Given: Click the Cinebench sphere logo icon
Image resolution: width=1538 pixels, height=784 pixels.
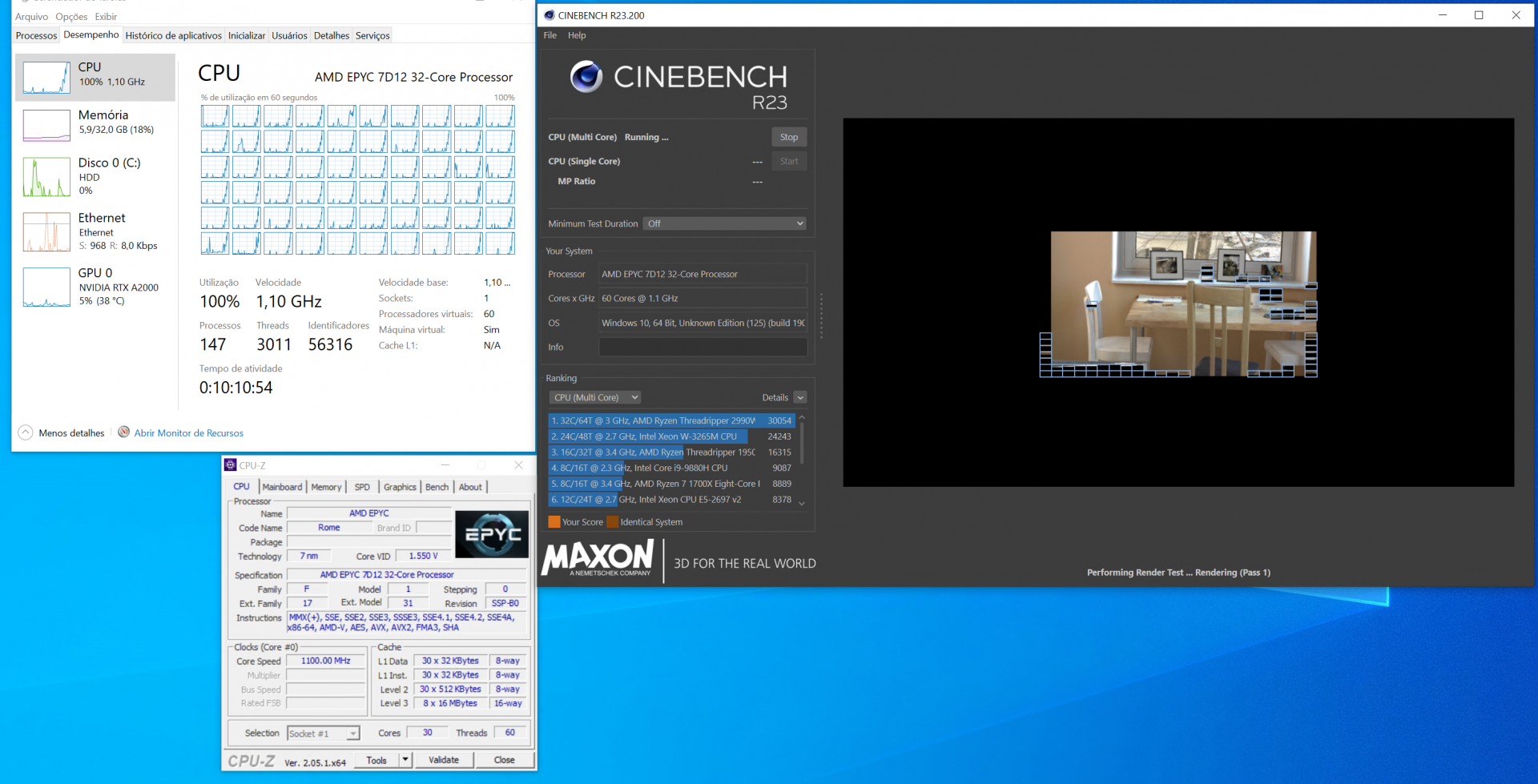Looking at the screenshot, I should pyautogui.click(x=586, y=77).
